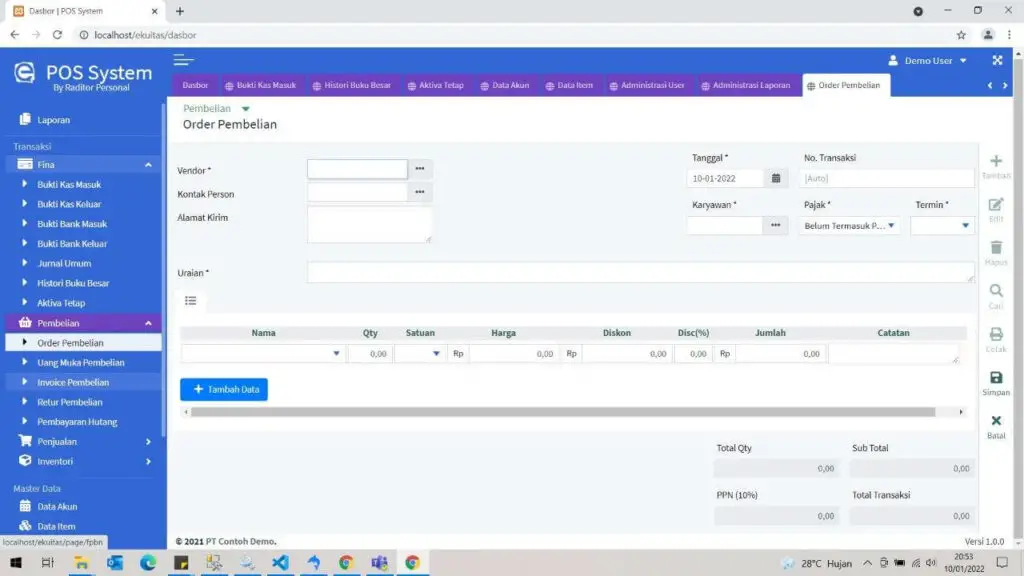Image resolution: width=1024 pixels, height=576 pixels.
Task: Click the Tambah Data button
Action: click(224, 389)
